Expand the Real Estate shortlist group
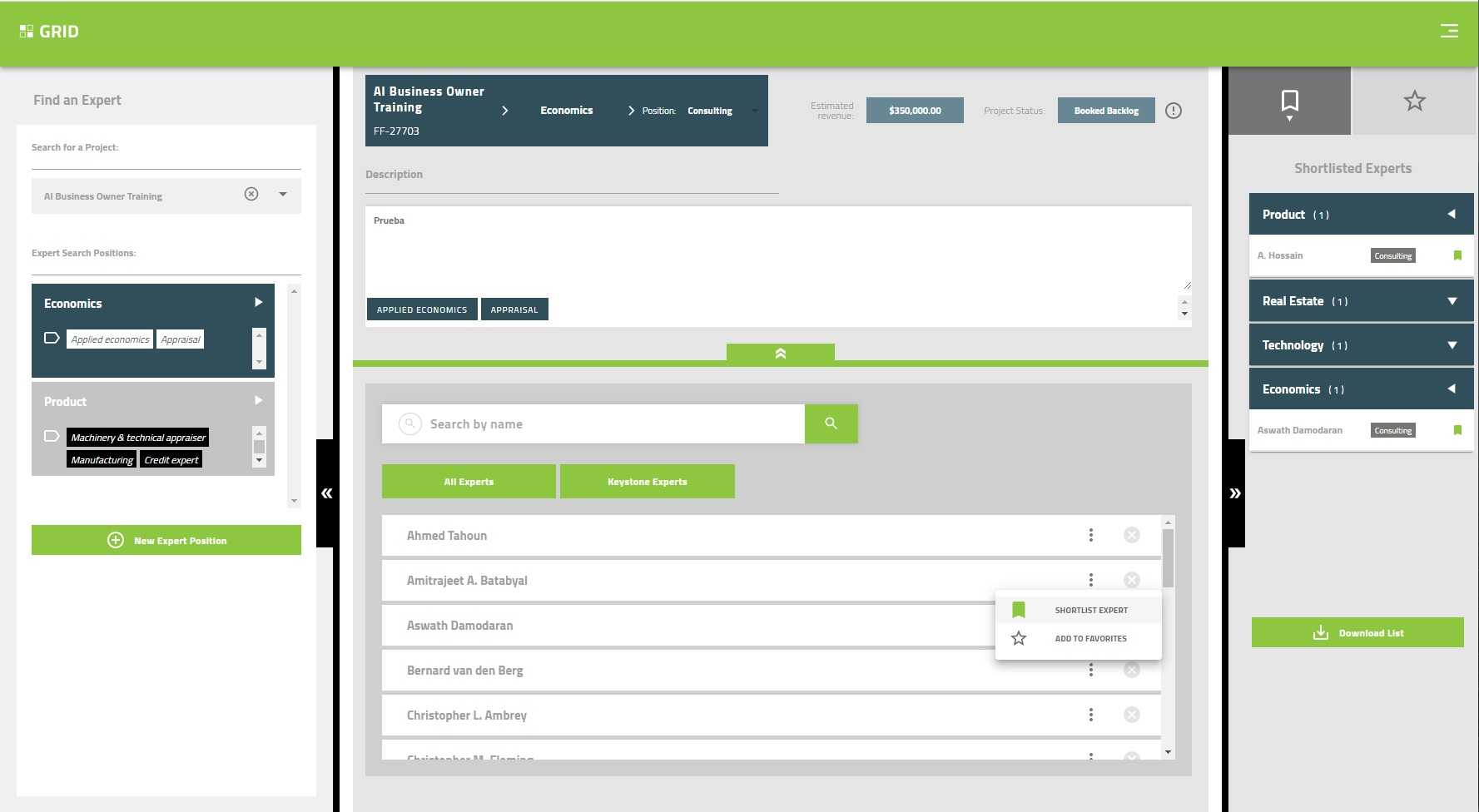1479x812 pixels. click(x=1452, y=301)
